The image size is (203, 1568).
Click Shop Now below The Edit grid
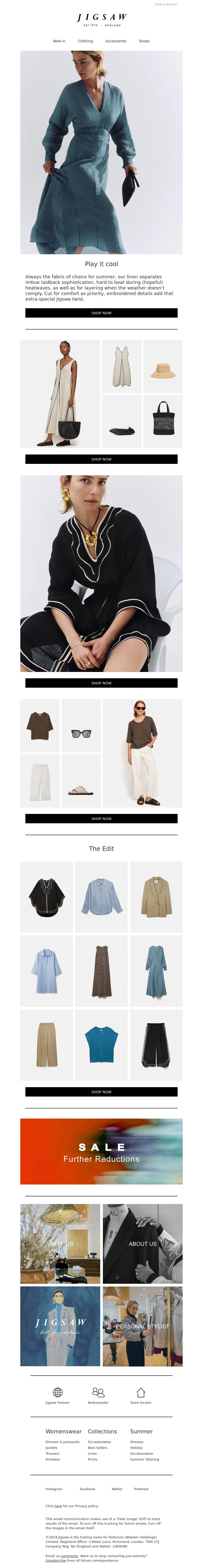point(101,1092)
